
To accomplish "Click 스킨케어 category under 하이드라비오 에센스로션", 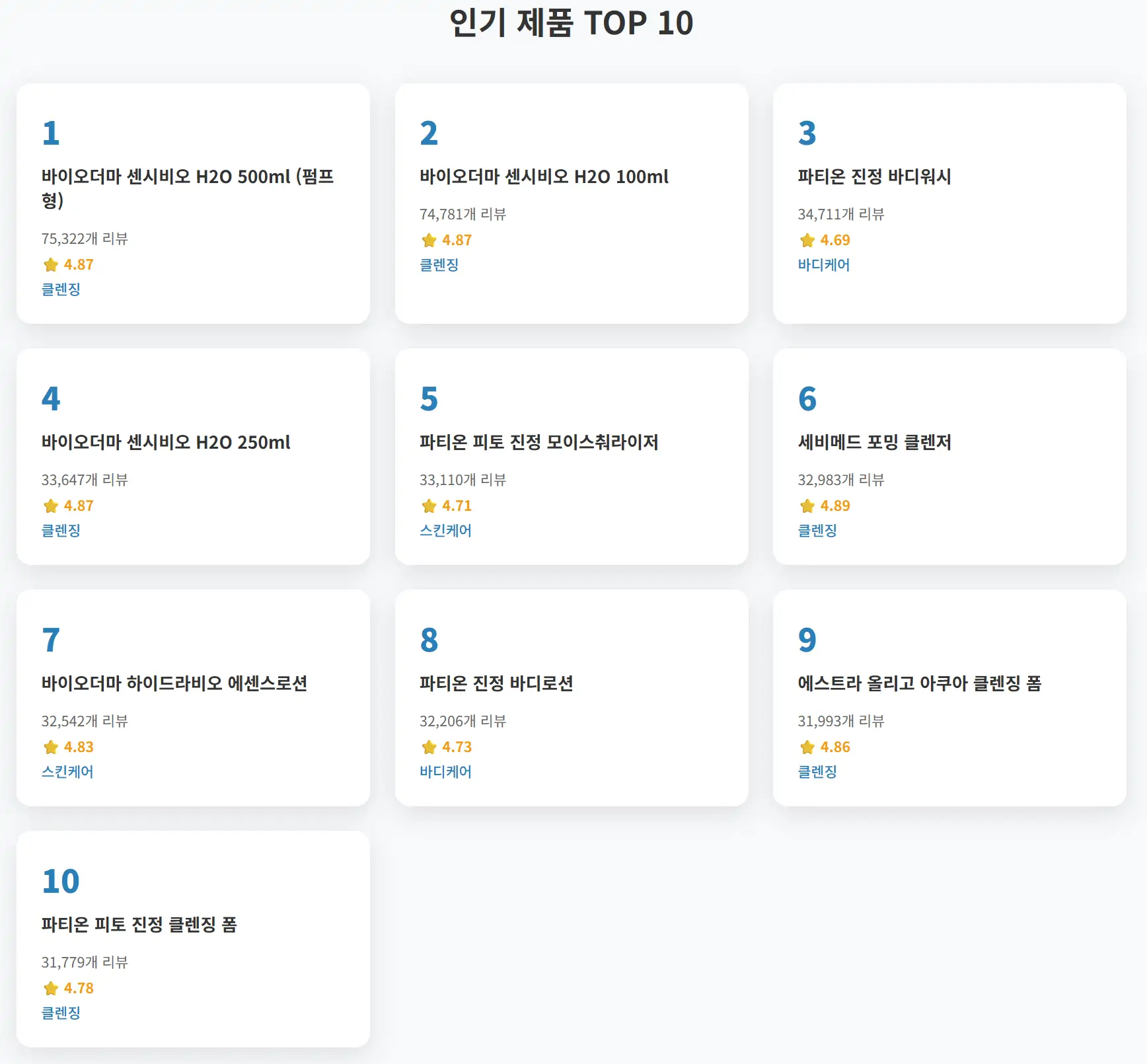I will click(x=67, y=772).
